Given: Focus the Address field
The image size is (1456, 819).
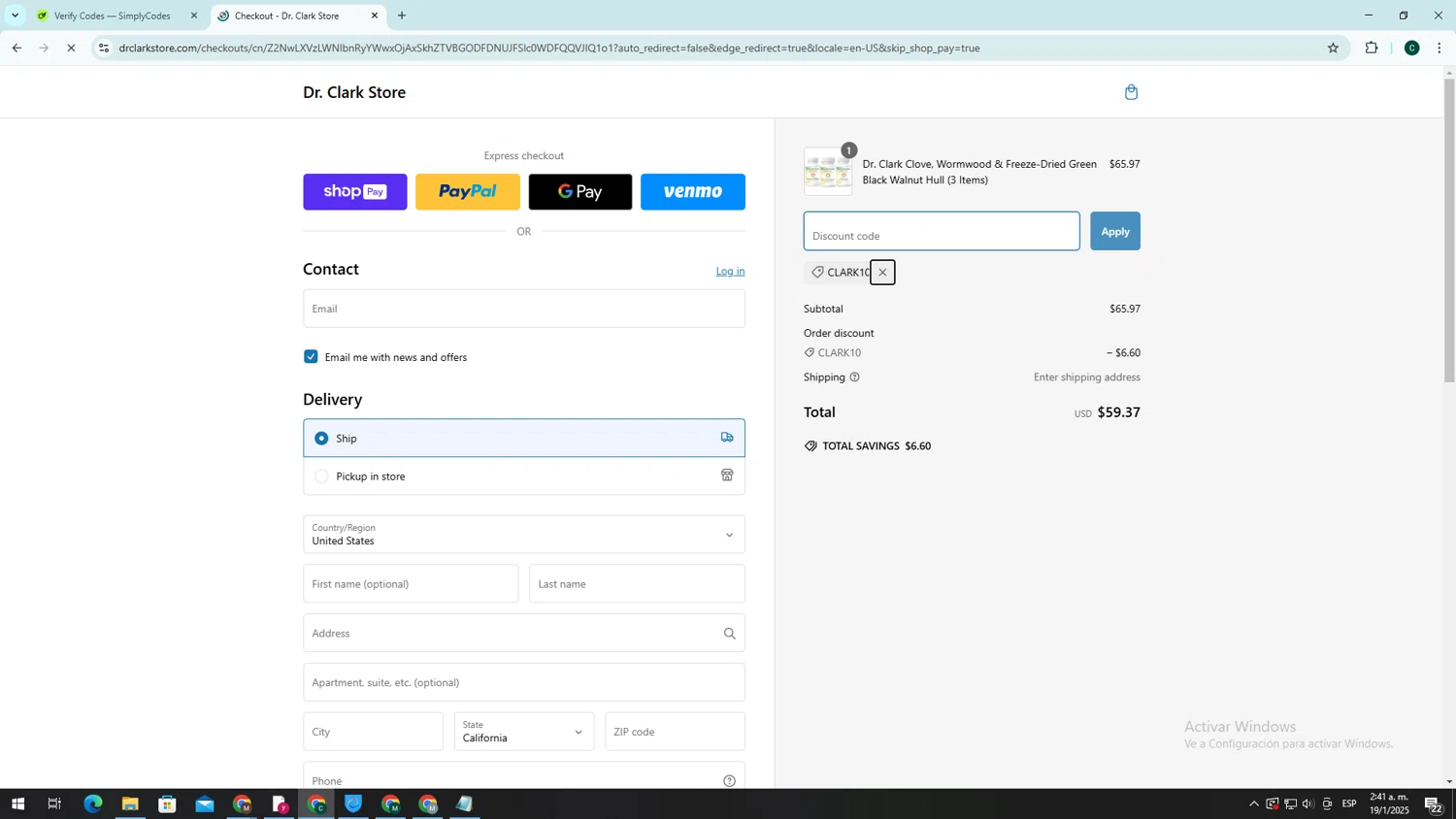Looking at the screenshot, I should coord(524,634).
